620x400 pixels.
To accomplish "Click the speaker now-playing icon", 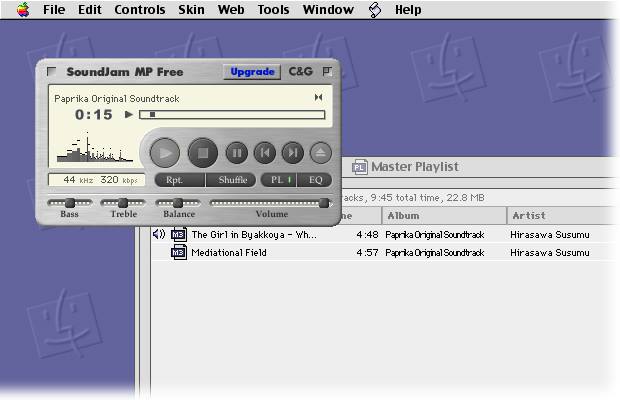I will 159,234.
